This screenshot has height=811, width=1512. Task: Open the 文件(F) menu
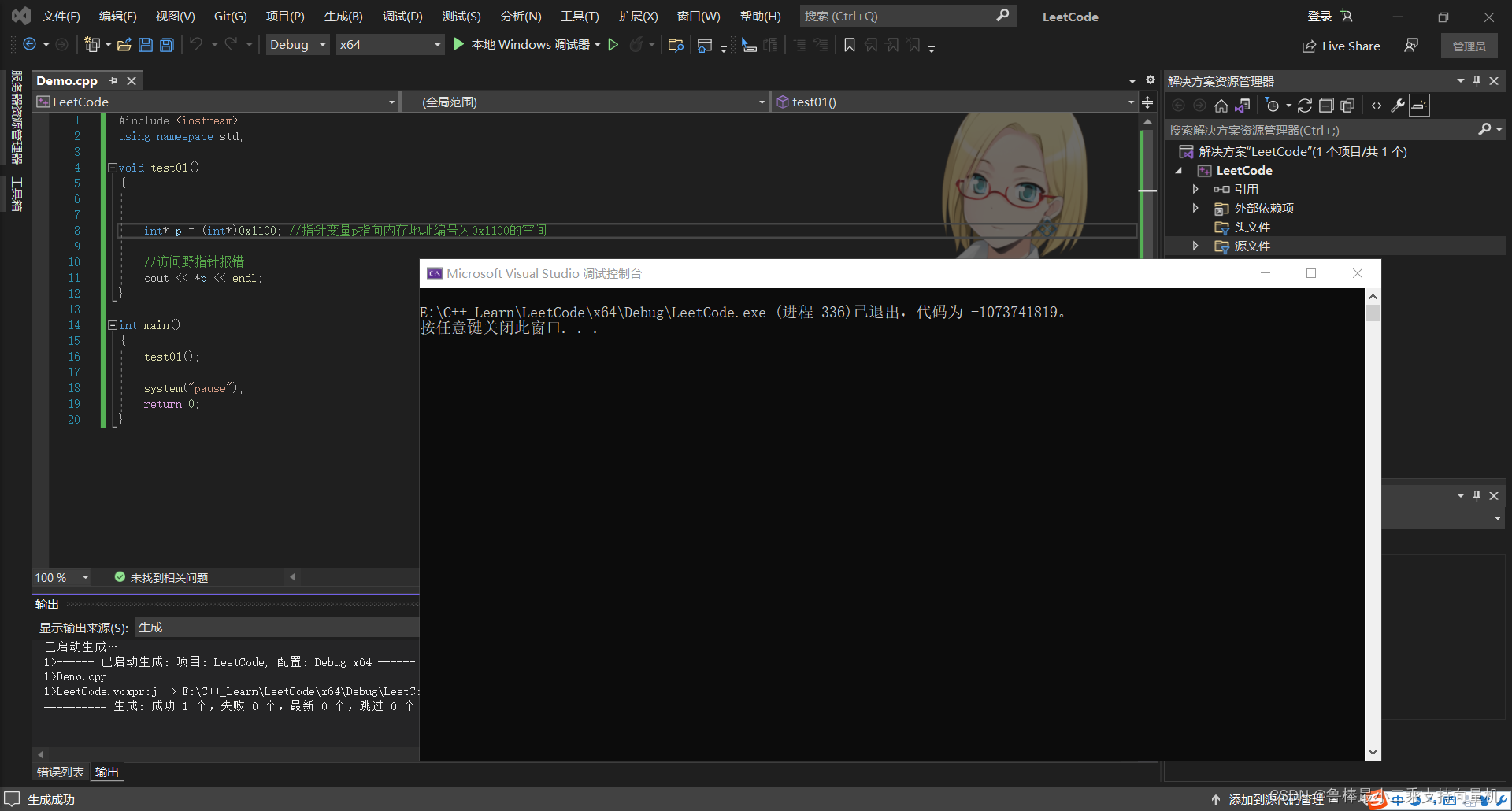coord(61,17)
